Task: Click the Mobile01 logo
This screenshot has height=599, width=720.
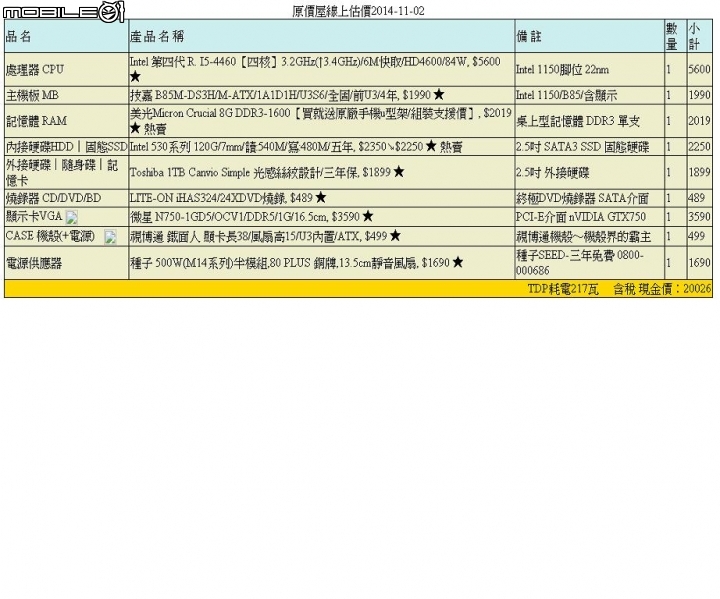Action: 64,12
